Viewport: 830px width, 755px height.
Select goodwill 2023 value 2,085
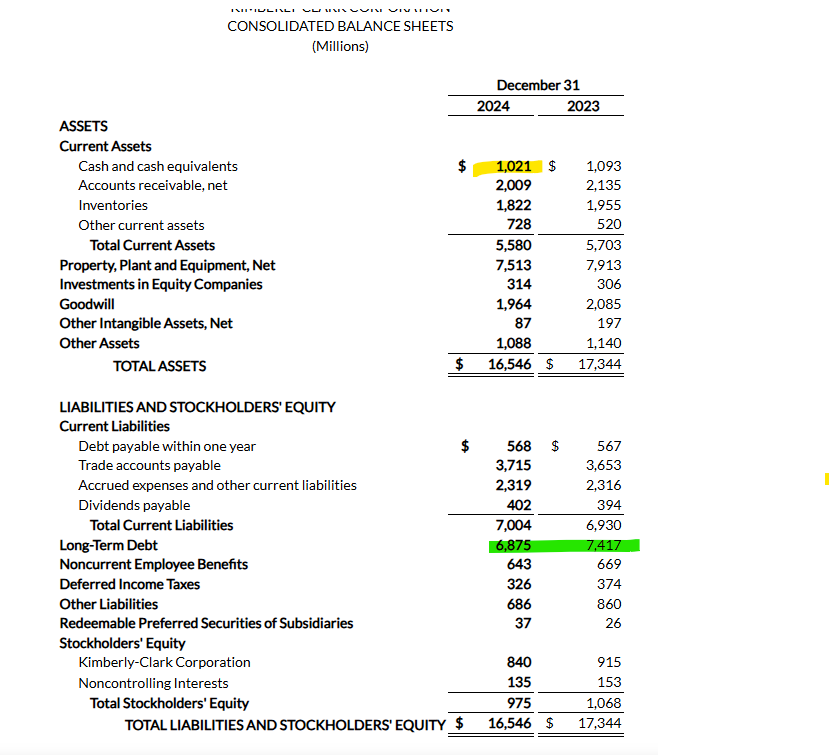click(603, 304)
